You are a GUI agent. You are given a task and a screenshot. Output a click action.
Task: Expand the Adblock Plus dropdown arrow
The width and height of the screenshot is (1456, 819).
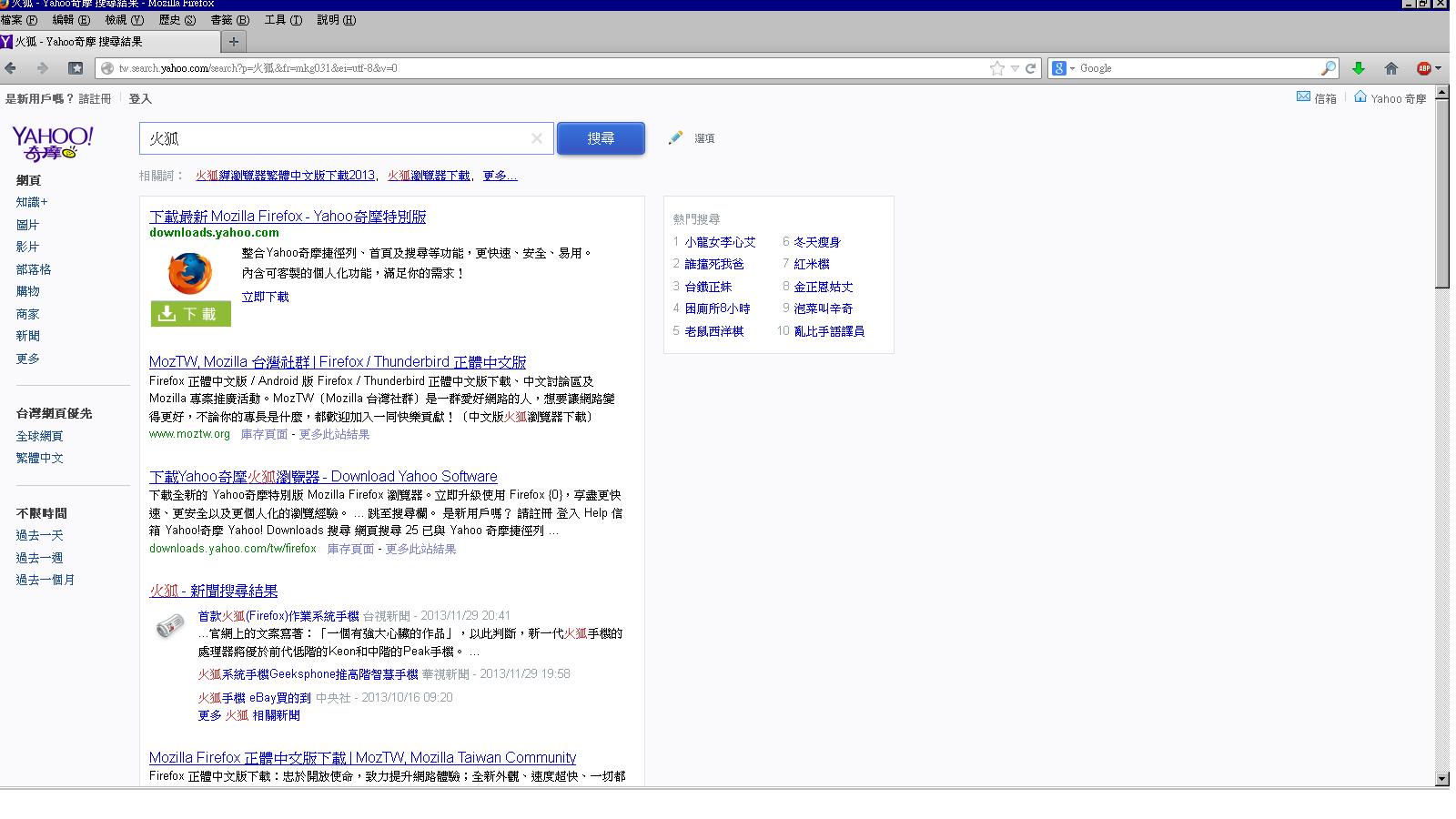(x=1438, y=68)
